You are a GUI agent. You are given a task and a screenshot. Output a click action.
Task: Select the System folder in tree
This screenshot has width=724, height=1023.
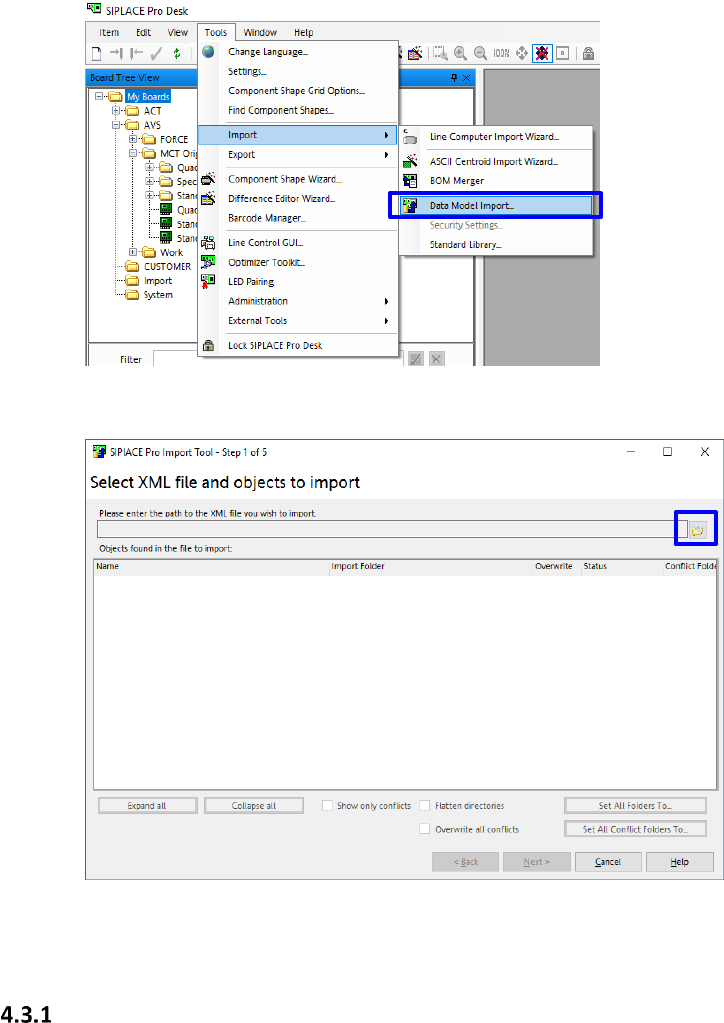158,295
